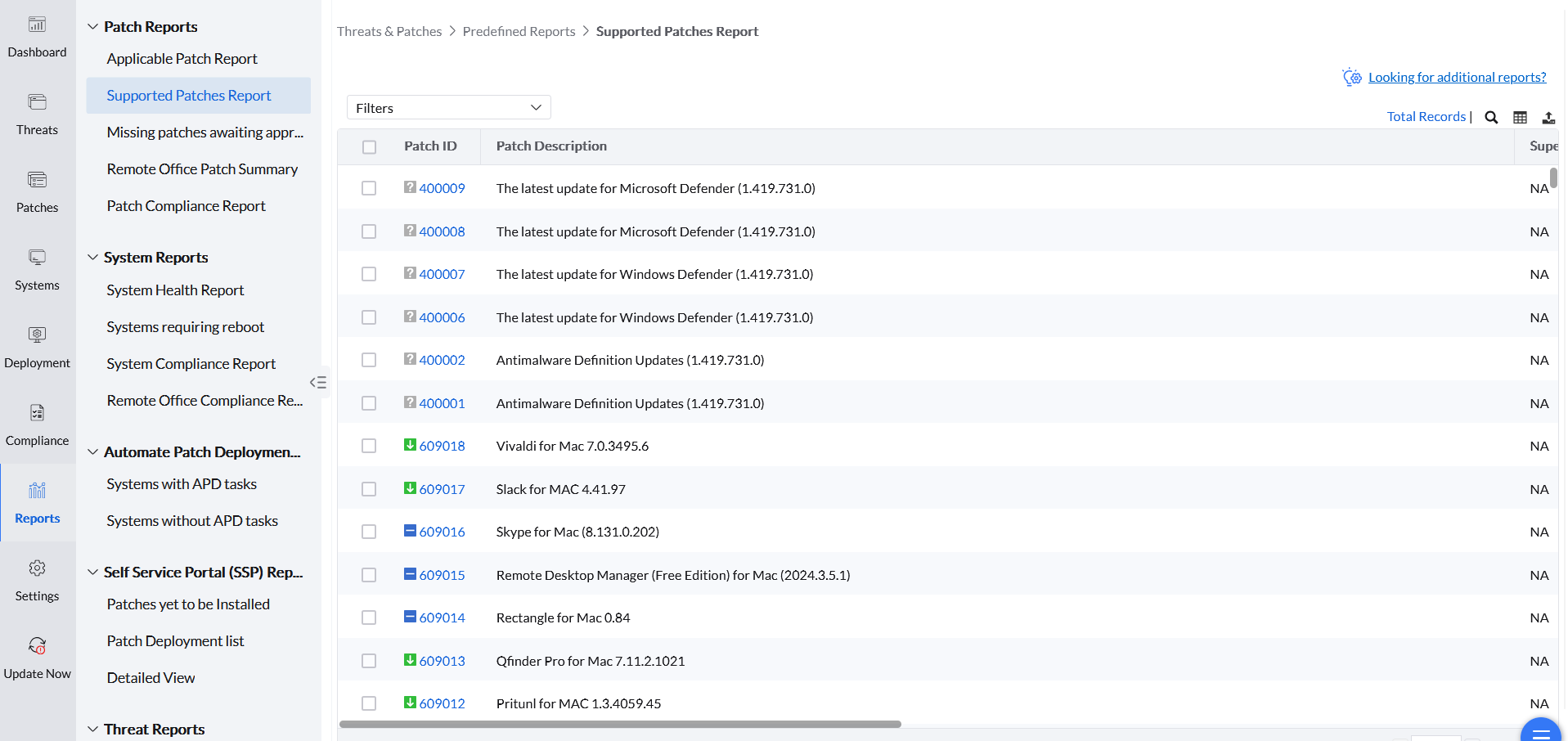Screen dimensions: 1568x741
Task: Click the Update Now icon
Action: (37, 646)
